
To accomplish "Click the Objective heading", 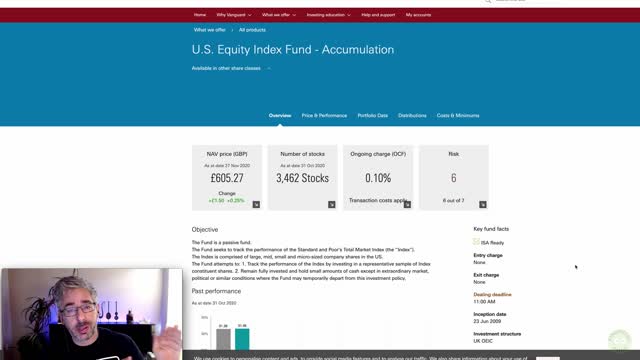I will [x=205, y=229].
